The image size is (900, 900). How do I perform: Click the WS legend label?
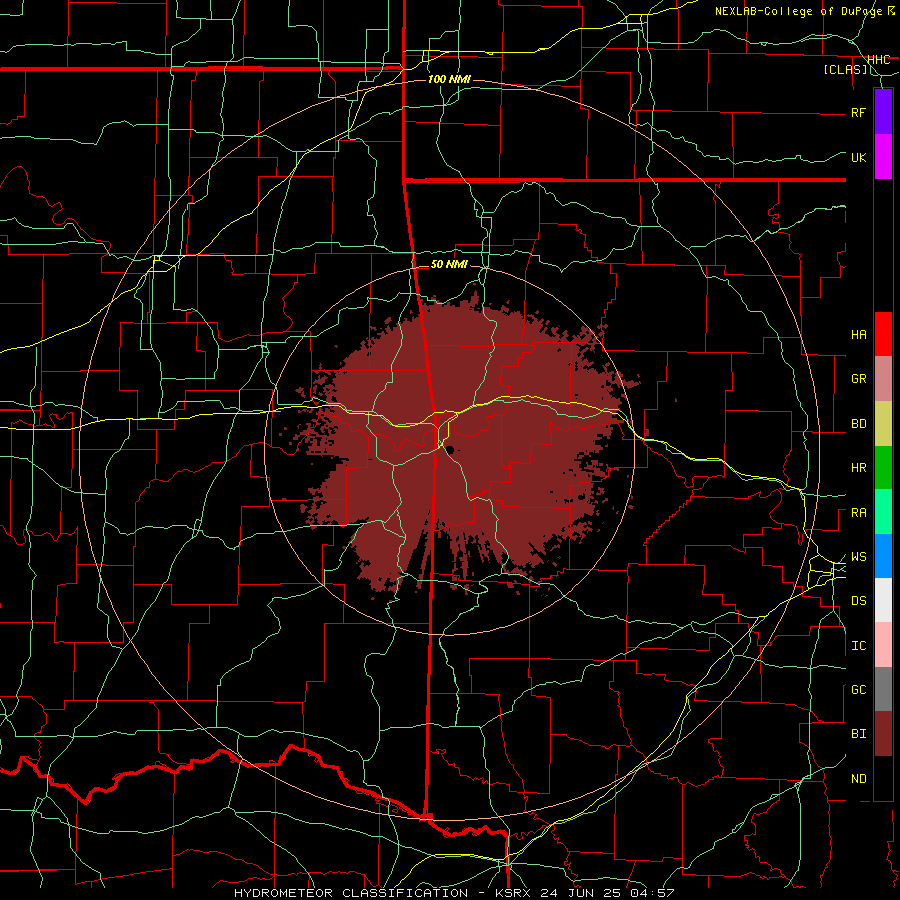tap(858, 557)
